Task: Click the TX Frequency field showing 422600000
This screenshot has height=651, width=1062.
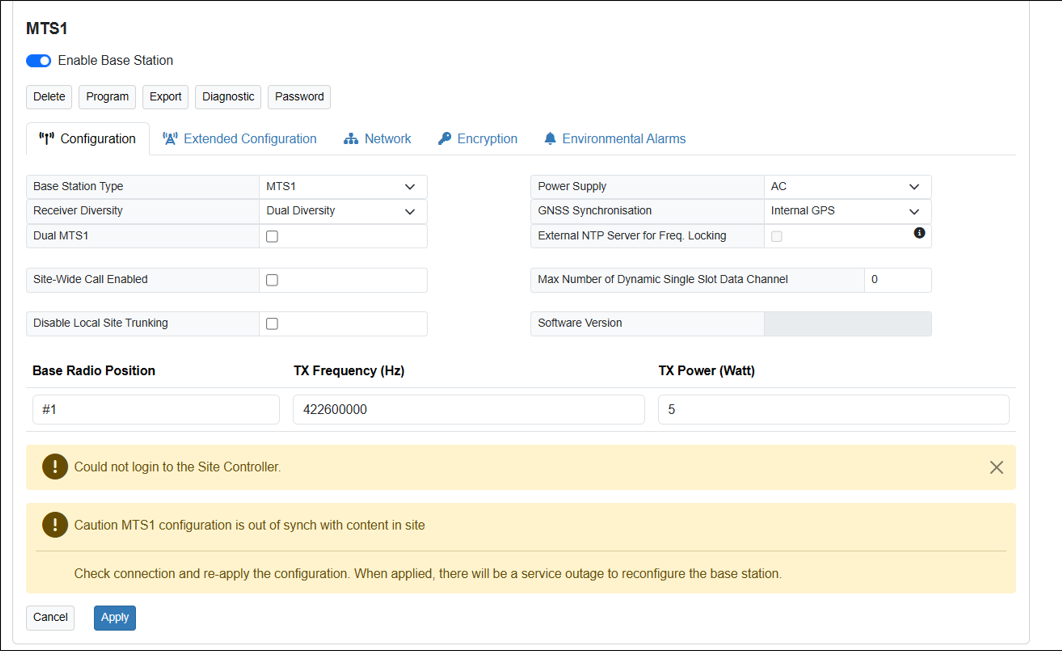Action: 469,410
